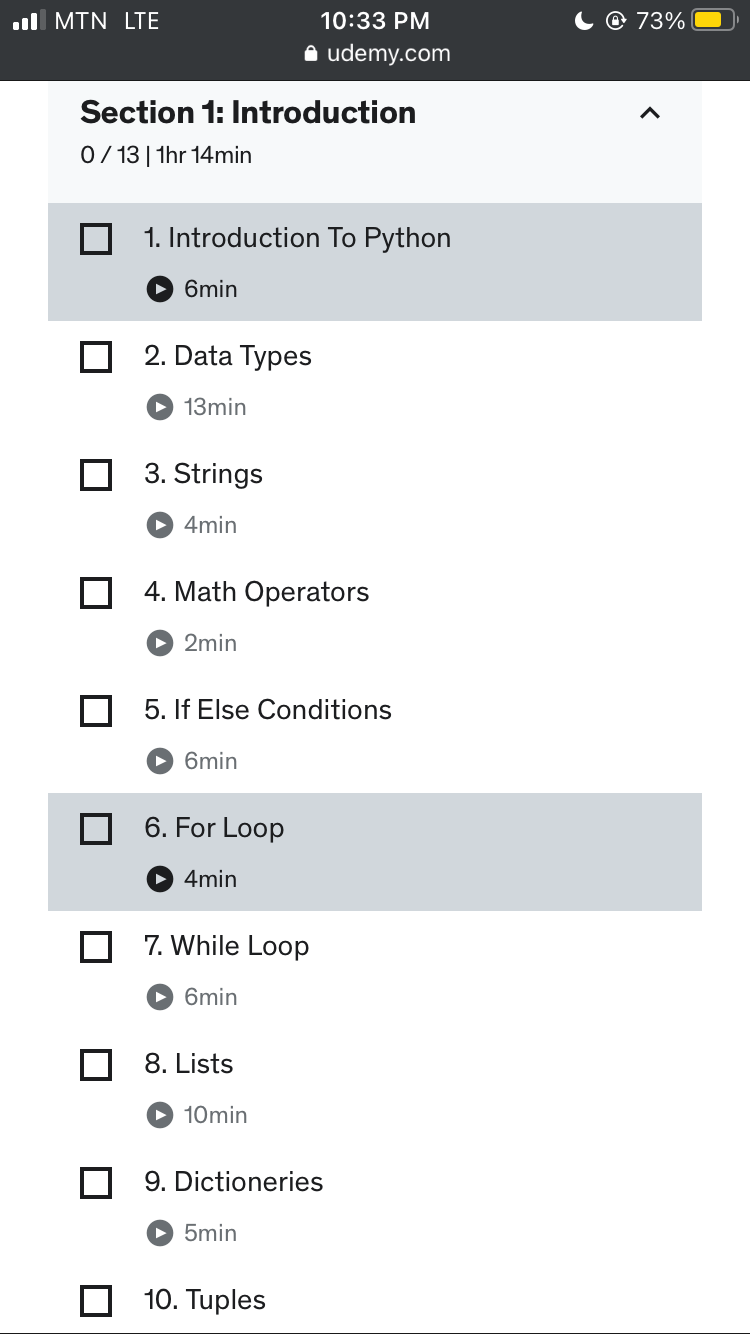This screenshot has height=1334, width=750.
Task: Tap the udemy.com address bar
Action: (377, 54)
